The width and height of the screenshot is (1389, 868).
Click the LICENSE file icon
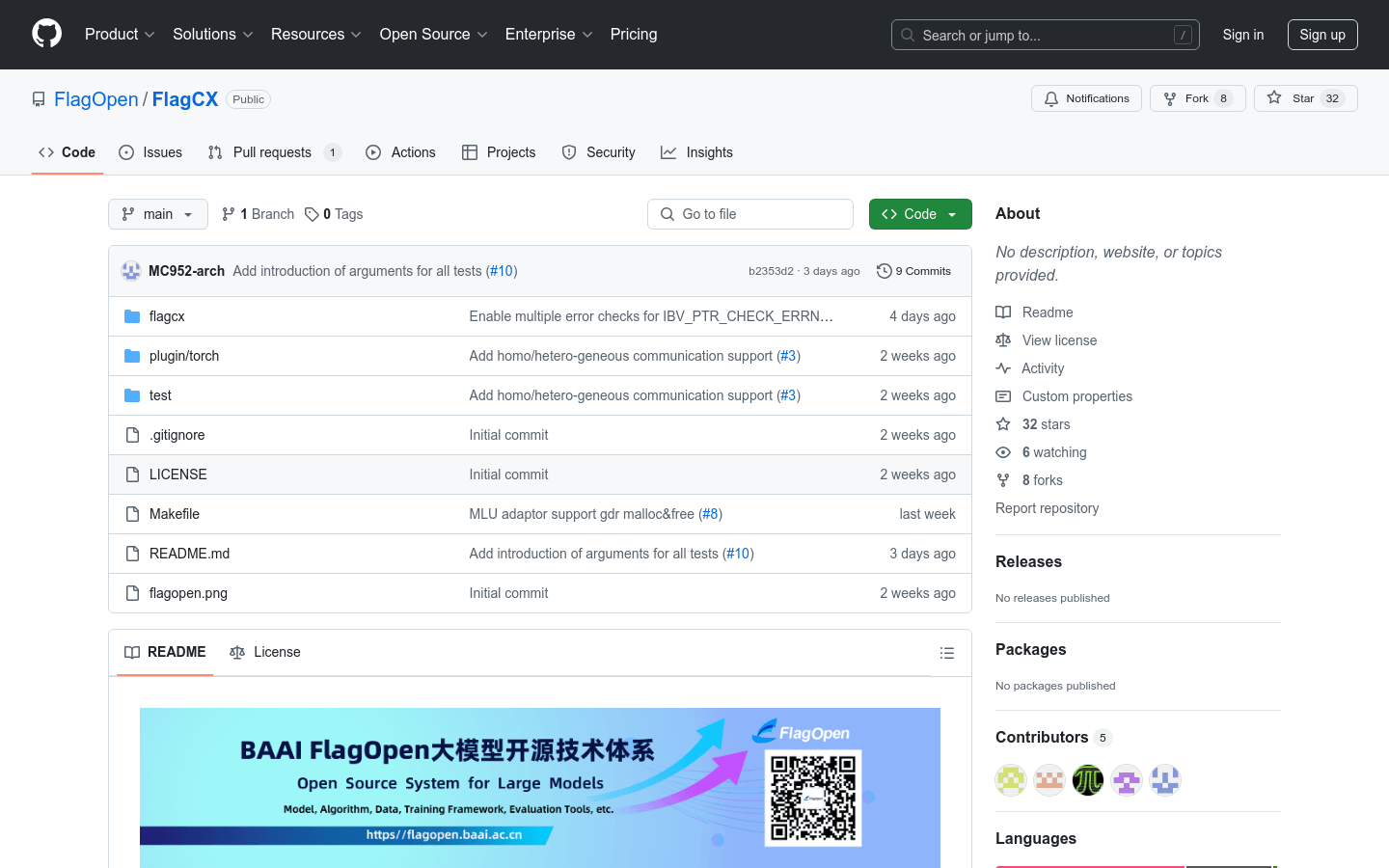pos(132,475)
